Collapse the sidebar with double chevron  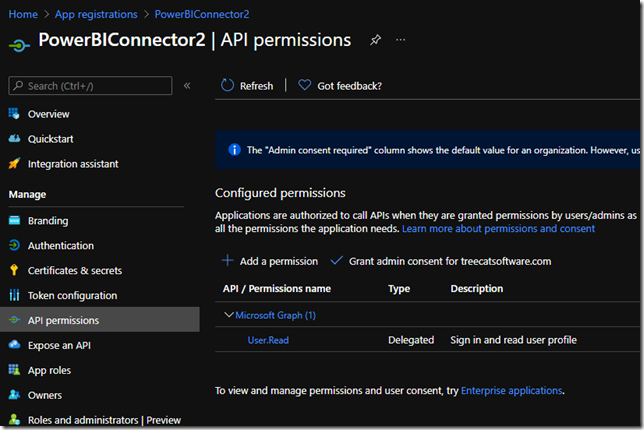187,85
